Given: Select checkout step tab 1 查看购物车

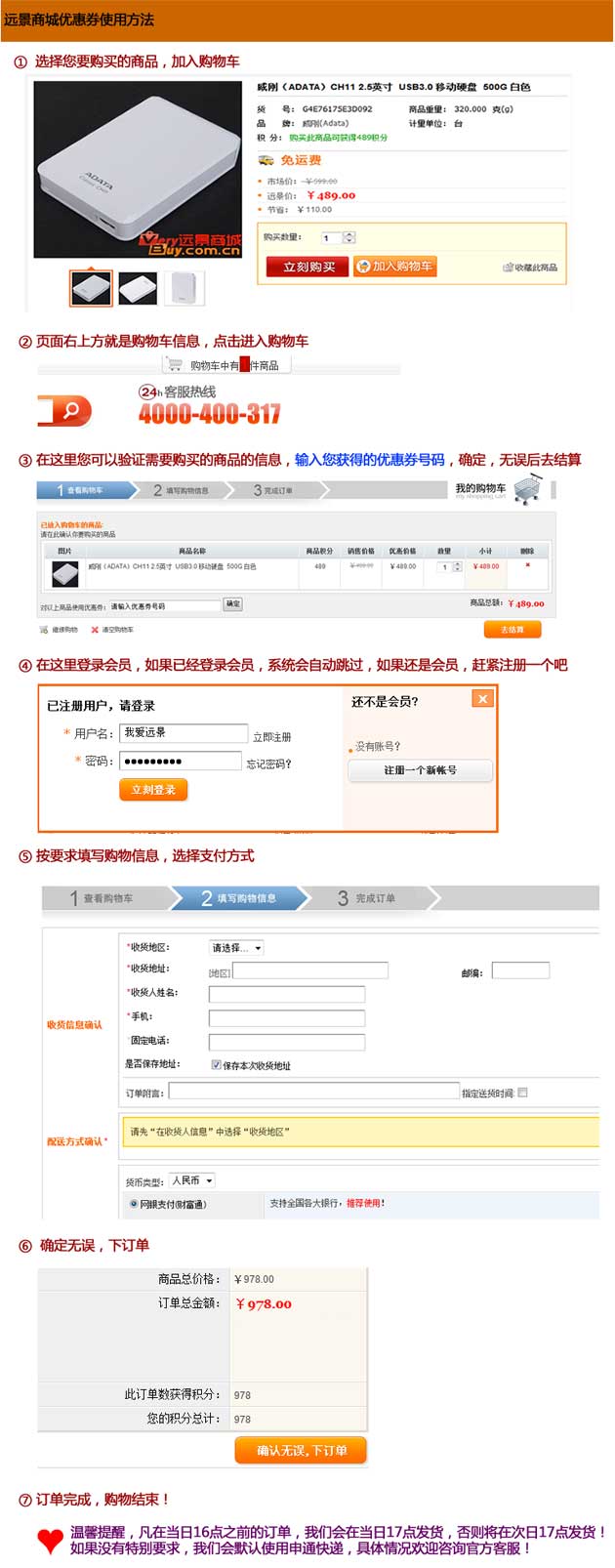Looking at the screenshot, I should [107, 898].
